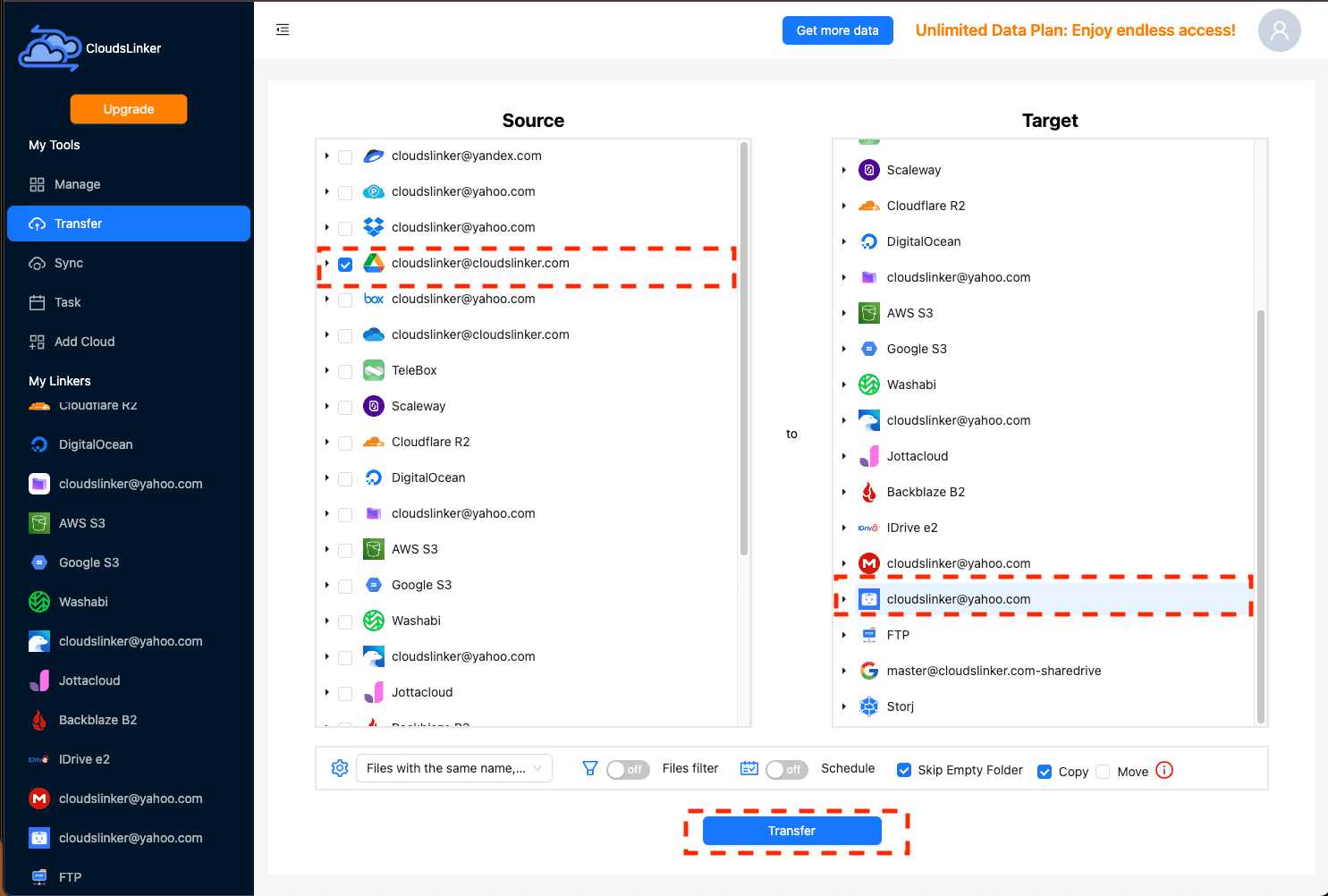Check the Scaleway source checkbox
Image resolution: width=1328 pixels, height=896 pixels.
click(x=345, y=407)
